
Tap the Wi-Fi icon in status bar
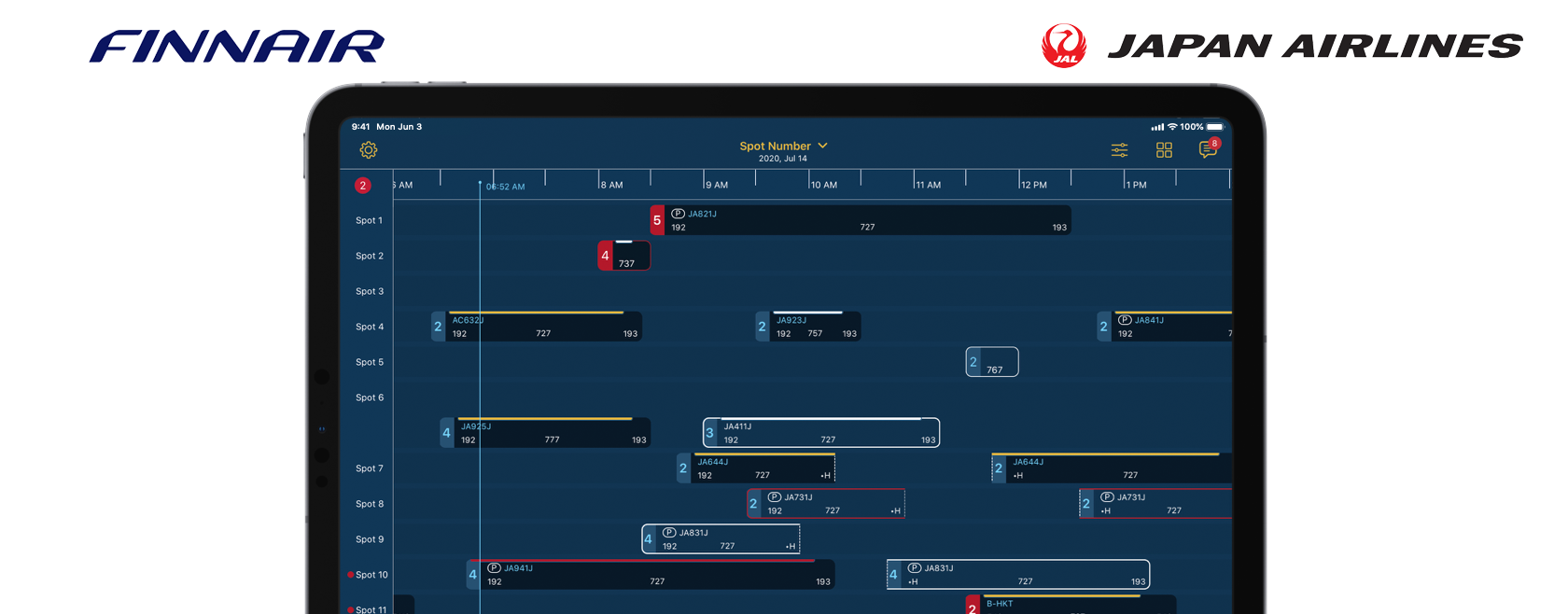coord(1173,127)
